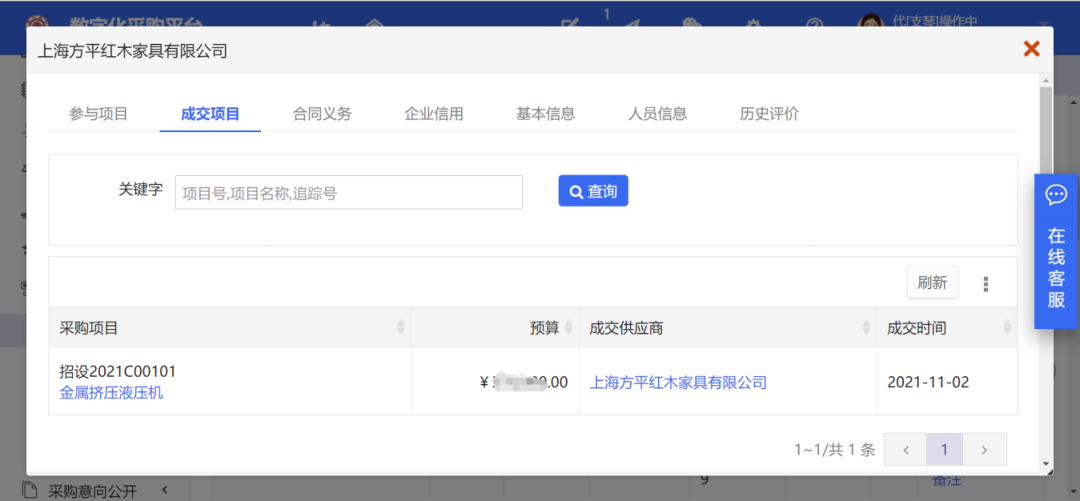Go to previous page arrow
1080x501 pixels.
pos(906,450)
